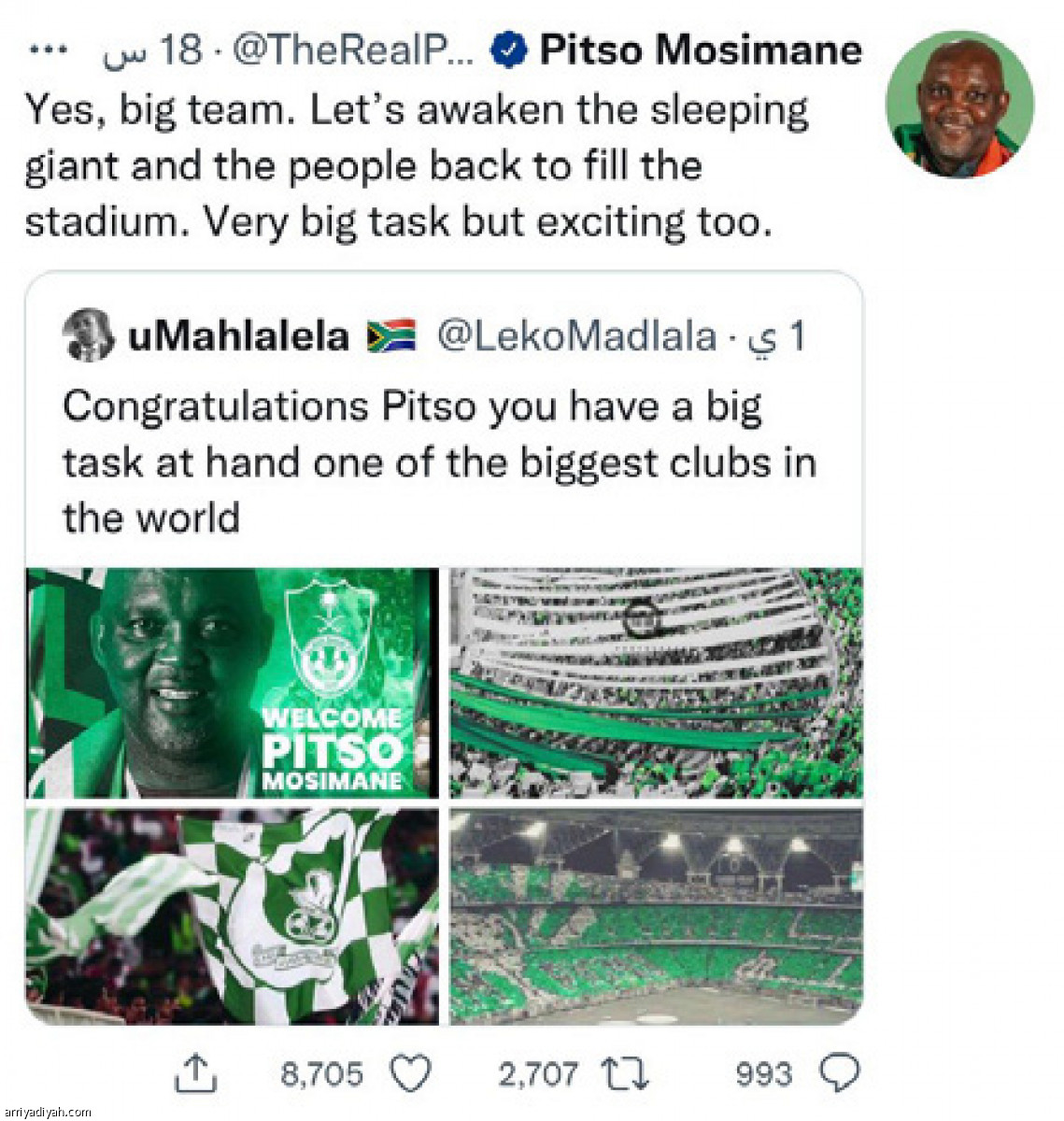The image size is (1064, 1121).
Task: Open the floodlit stadium night photo
Action: (656, 916)
